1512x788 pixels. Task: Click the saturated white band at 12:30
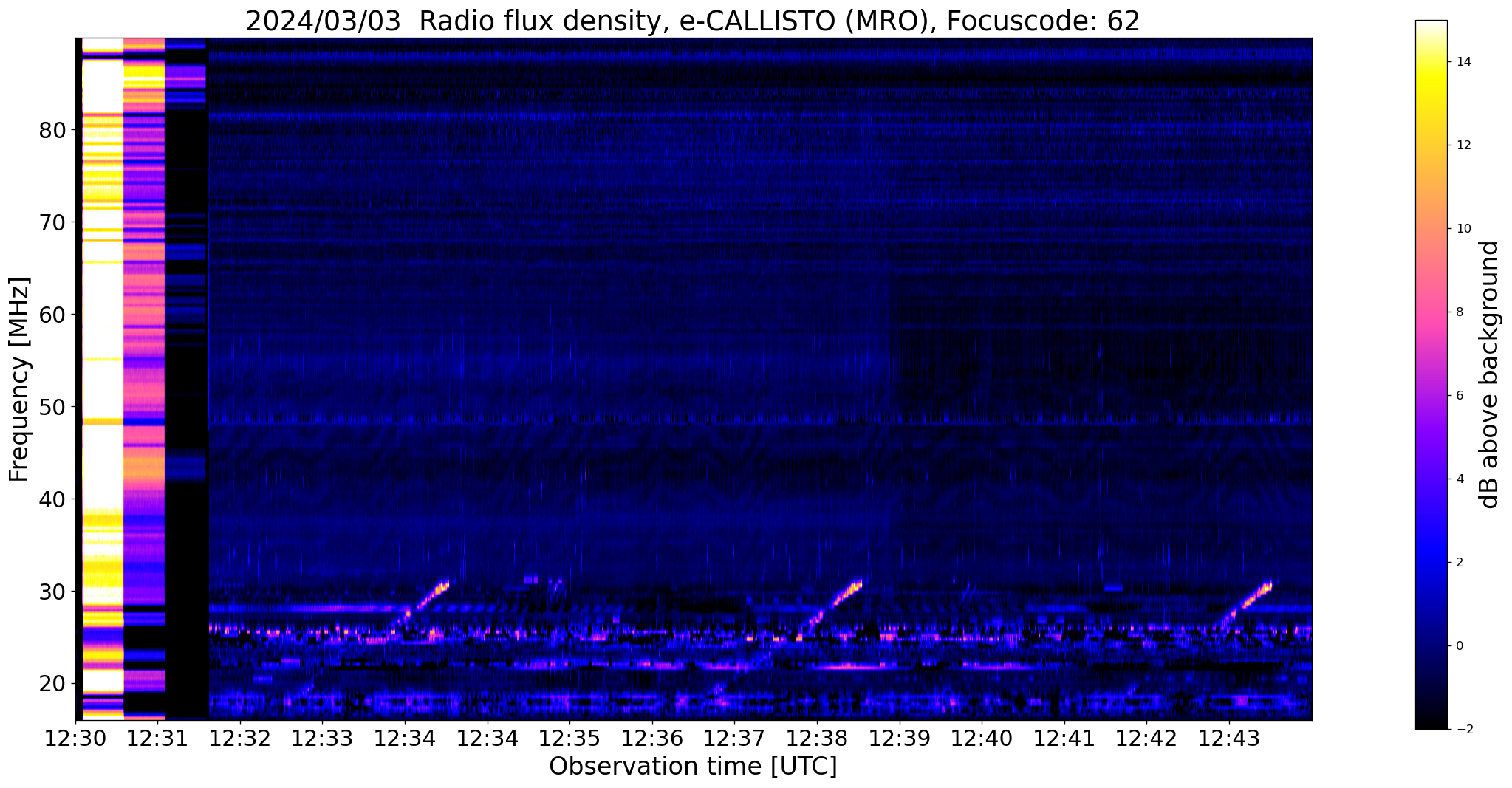103,377
